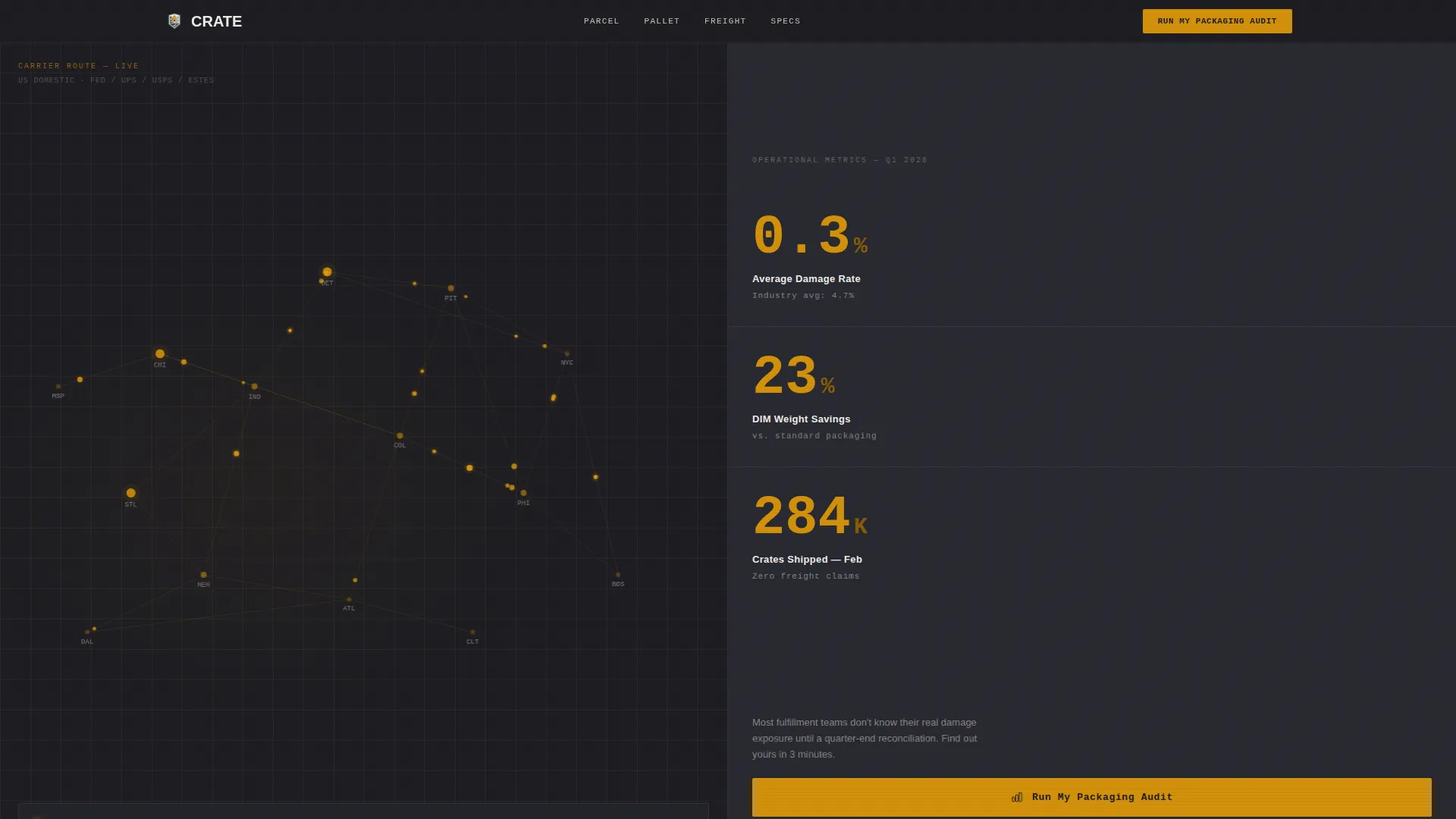Screen dimensions: 1456x819
Task: Select the DAL route node label
Action: click(87, 642)
